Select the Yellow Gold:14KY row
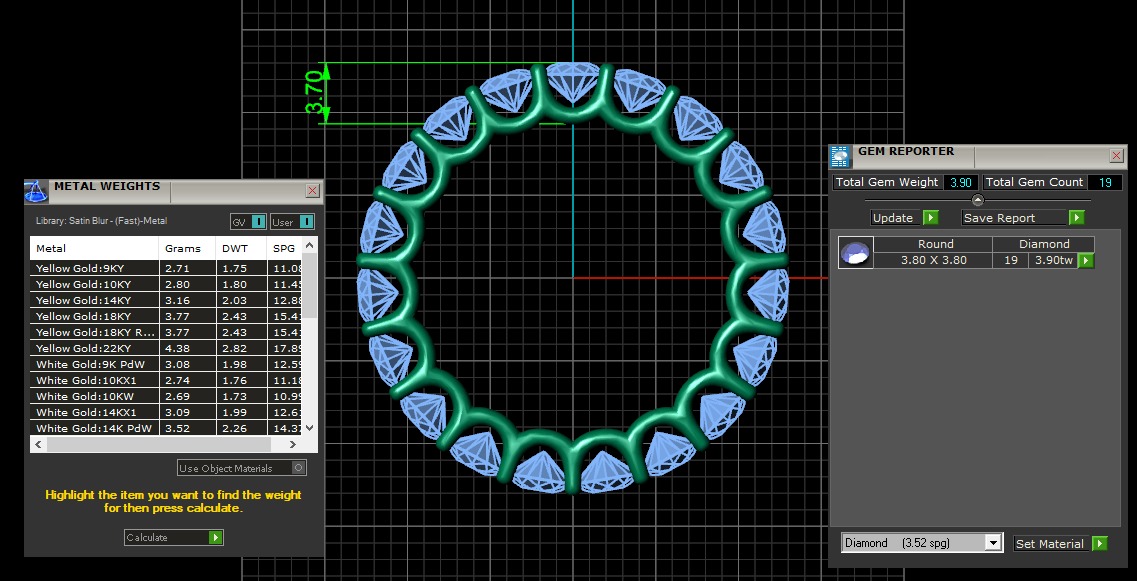The image size is (1137, 581). point(165,300)
